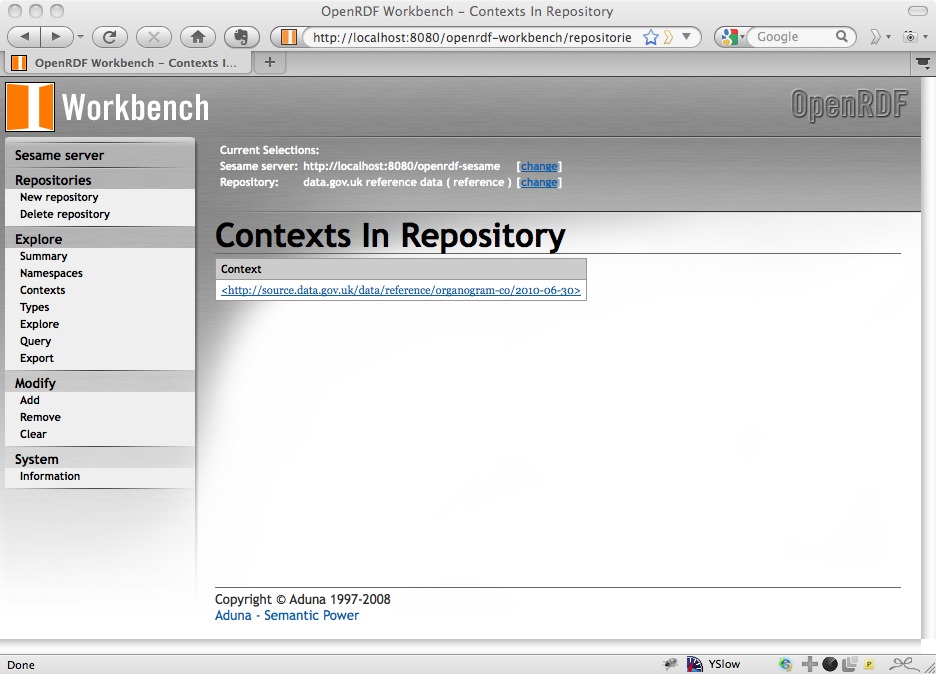Click the ribbon bow icon in status bar
This screenshot has height=674, width=936.
[903, 663]
